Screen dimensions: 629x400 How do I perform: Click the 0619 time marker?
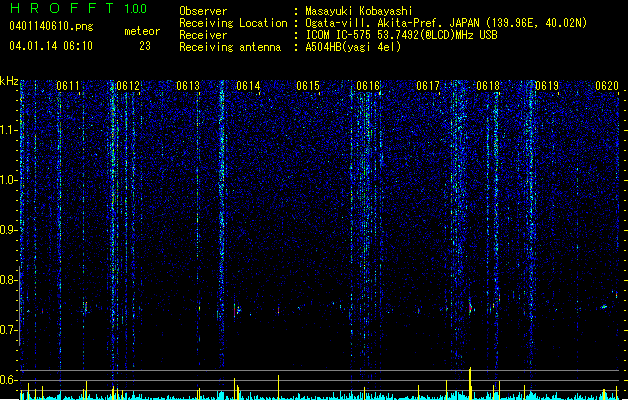click(547, 86)
